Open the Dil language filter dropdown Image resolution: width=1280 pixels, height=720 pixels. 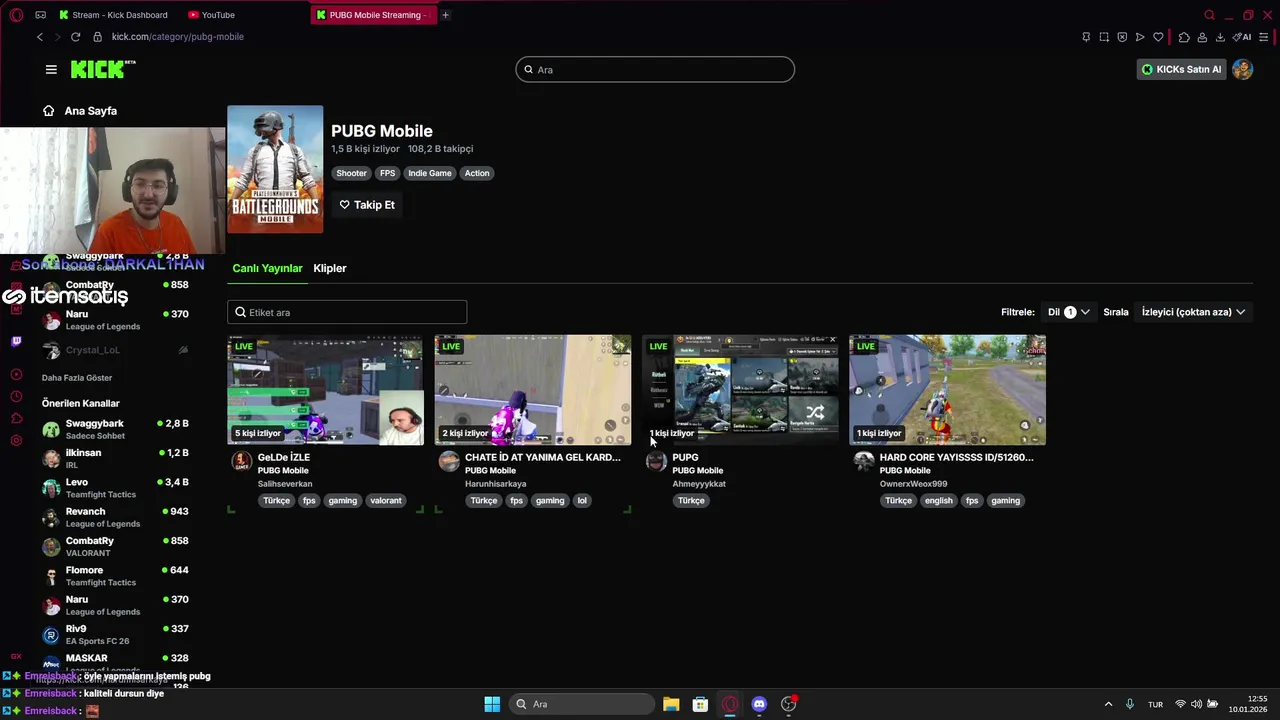1068,312
